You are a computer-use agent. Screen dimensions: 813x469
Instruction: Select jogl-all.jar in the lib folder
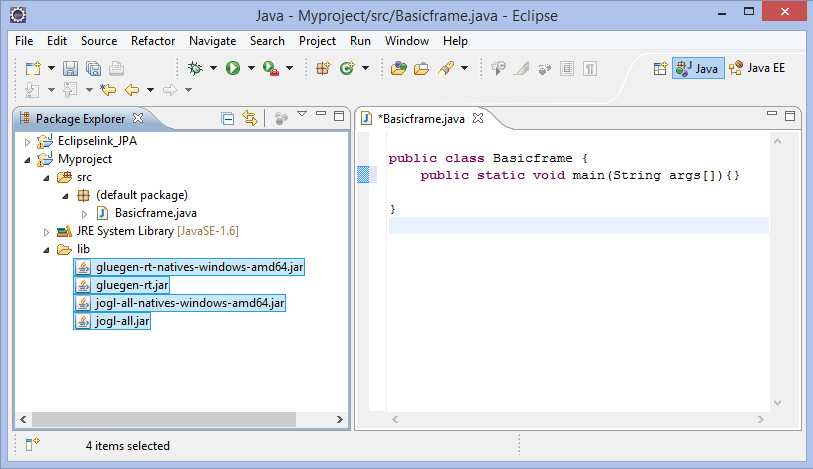click(x=112, y=321)
